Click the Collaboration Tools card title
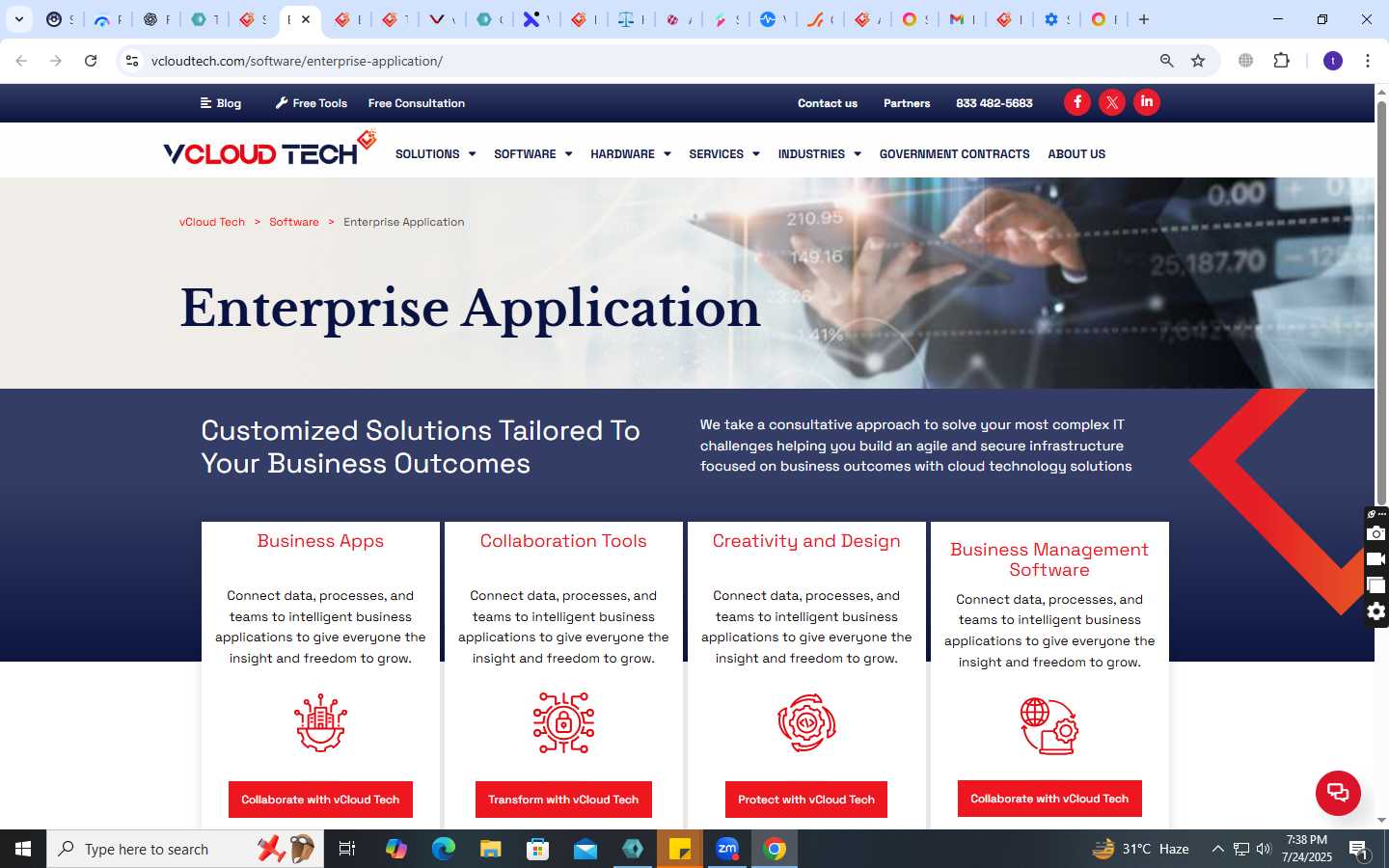Image resolution: width=1389 pixels, height=868 pixels. tap(563, 541)
